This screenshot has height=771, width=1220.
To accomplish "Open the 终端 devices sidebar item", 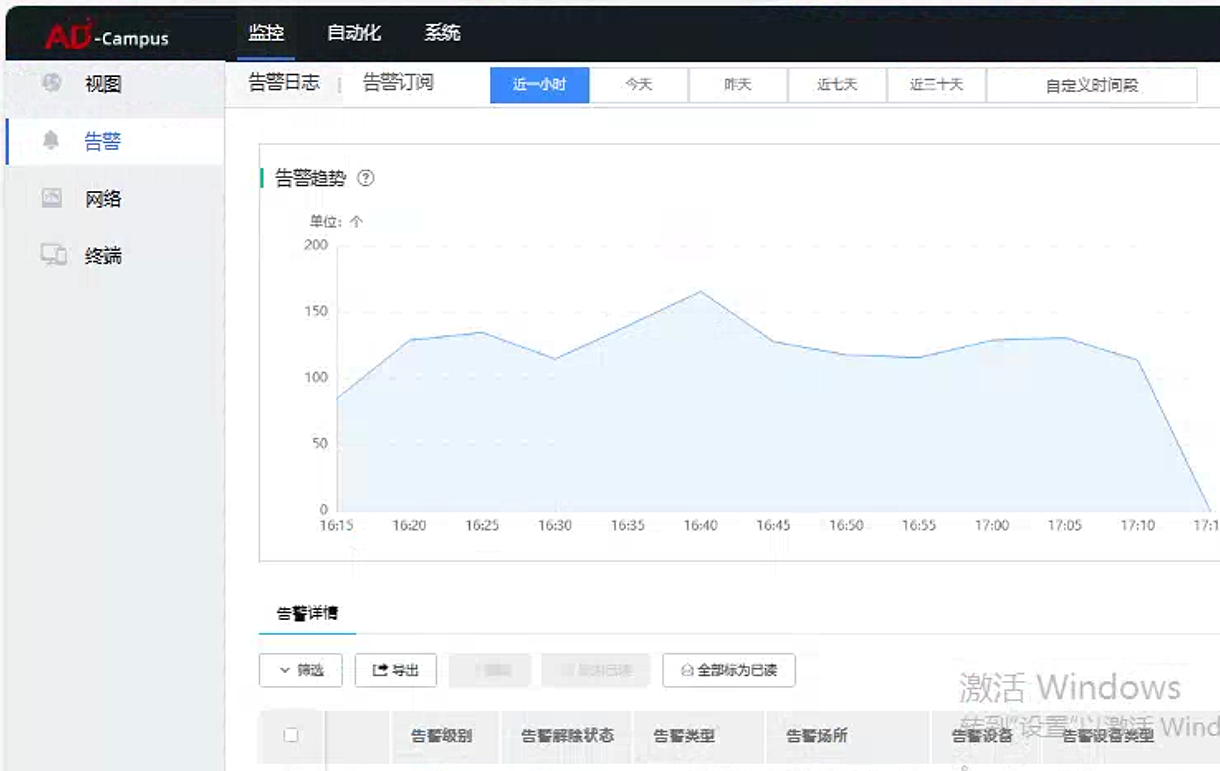I will (x=102, y=256).
